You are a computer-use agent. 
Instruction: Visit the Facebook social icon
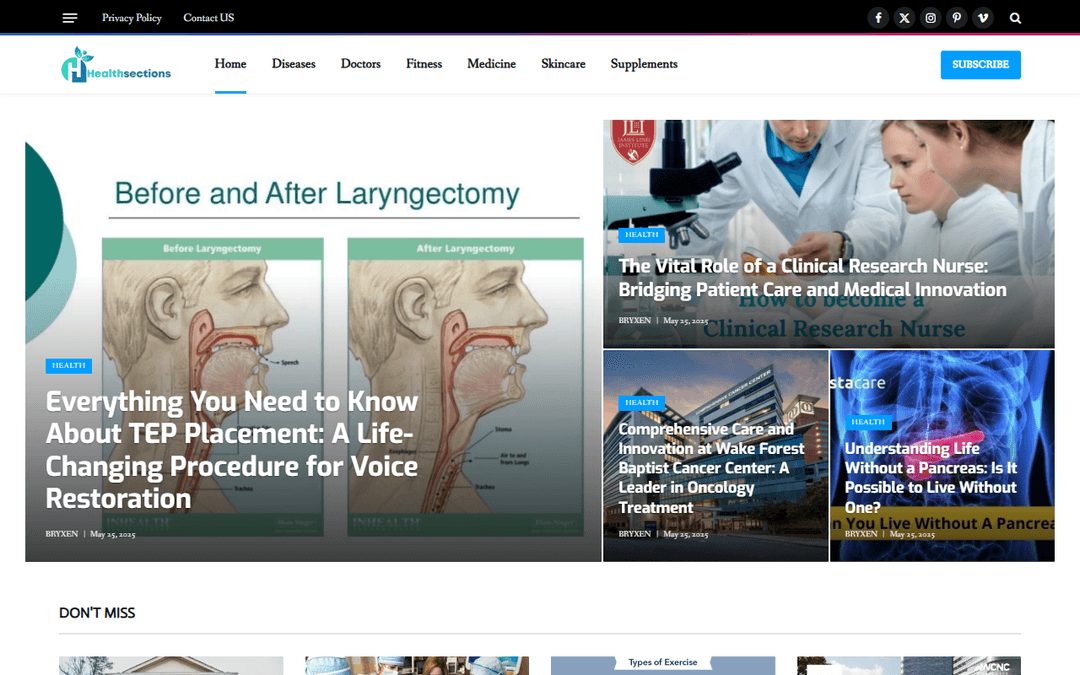click(x=878, y=18)
